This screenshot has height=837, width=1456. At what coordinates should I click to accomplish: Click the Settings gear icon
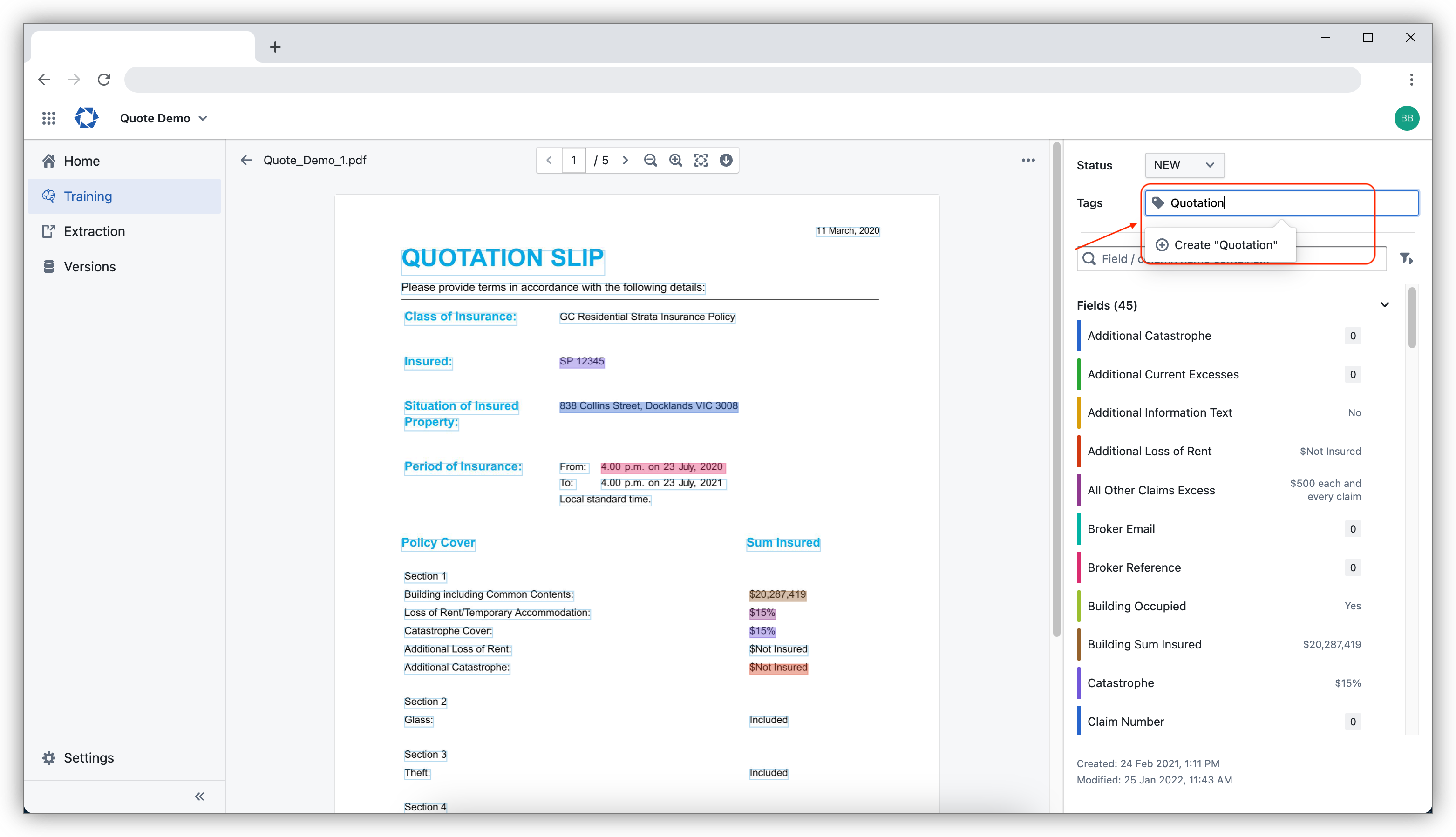coord(49,758)
